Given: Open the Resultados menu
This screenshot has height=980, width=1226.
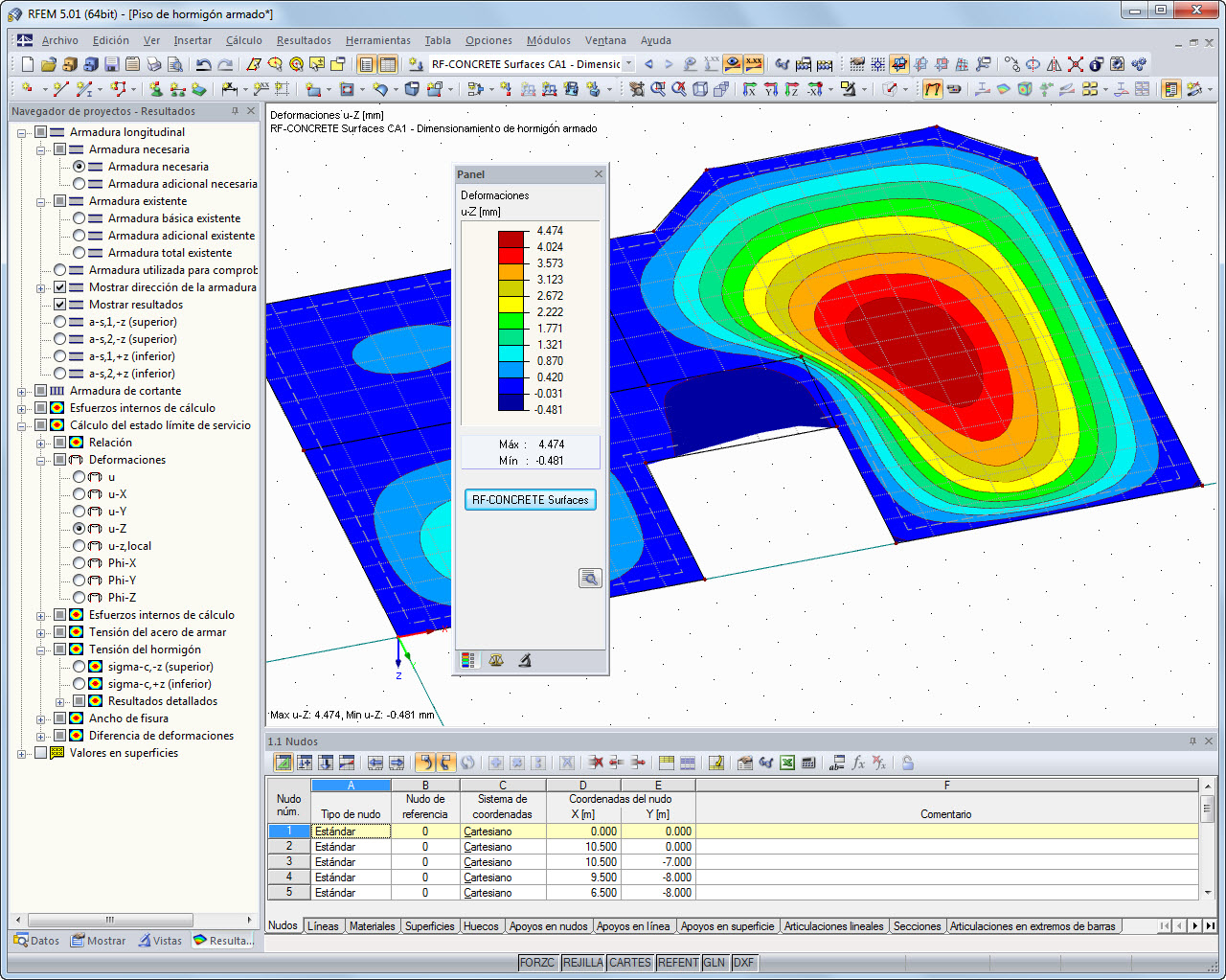Looking at the screenshot, I should tap(302, 40).
